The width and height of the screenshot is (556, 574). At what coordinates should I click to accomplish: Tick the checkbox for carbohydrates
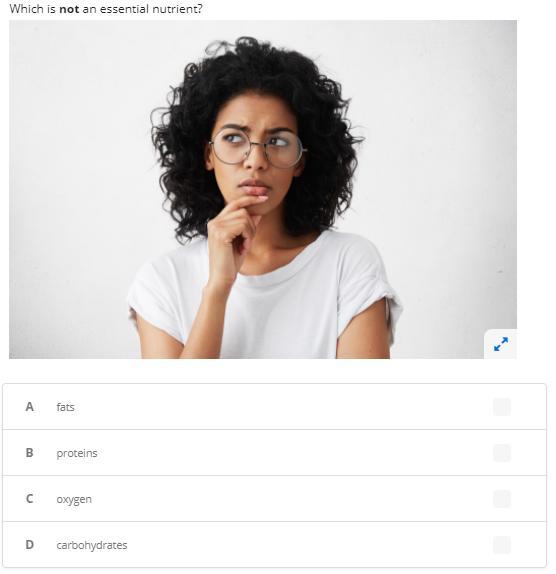coord(501,545)
